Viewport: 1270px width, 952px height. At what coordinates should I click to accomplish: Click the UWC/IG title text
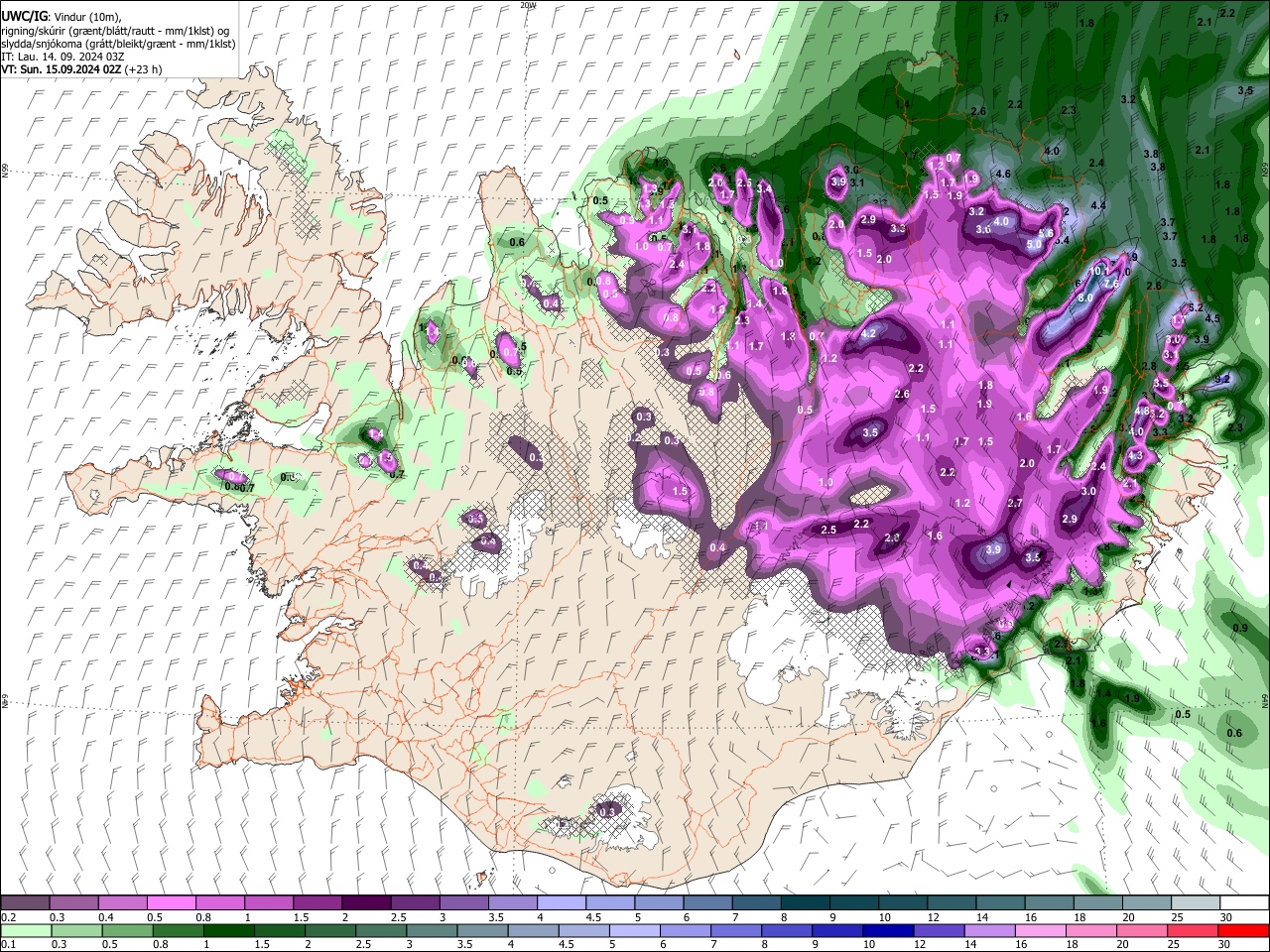pyautogui.click(x=24, y=17)
